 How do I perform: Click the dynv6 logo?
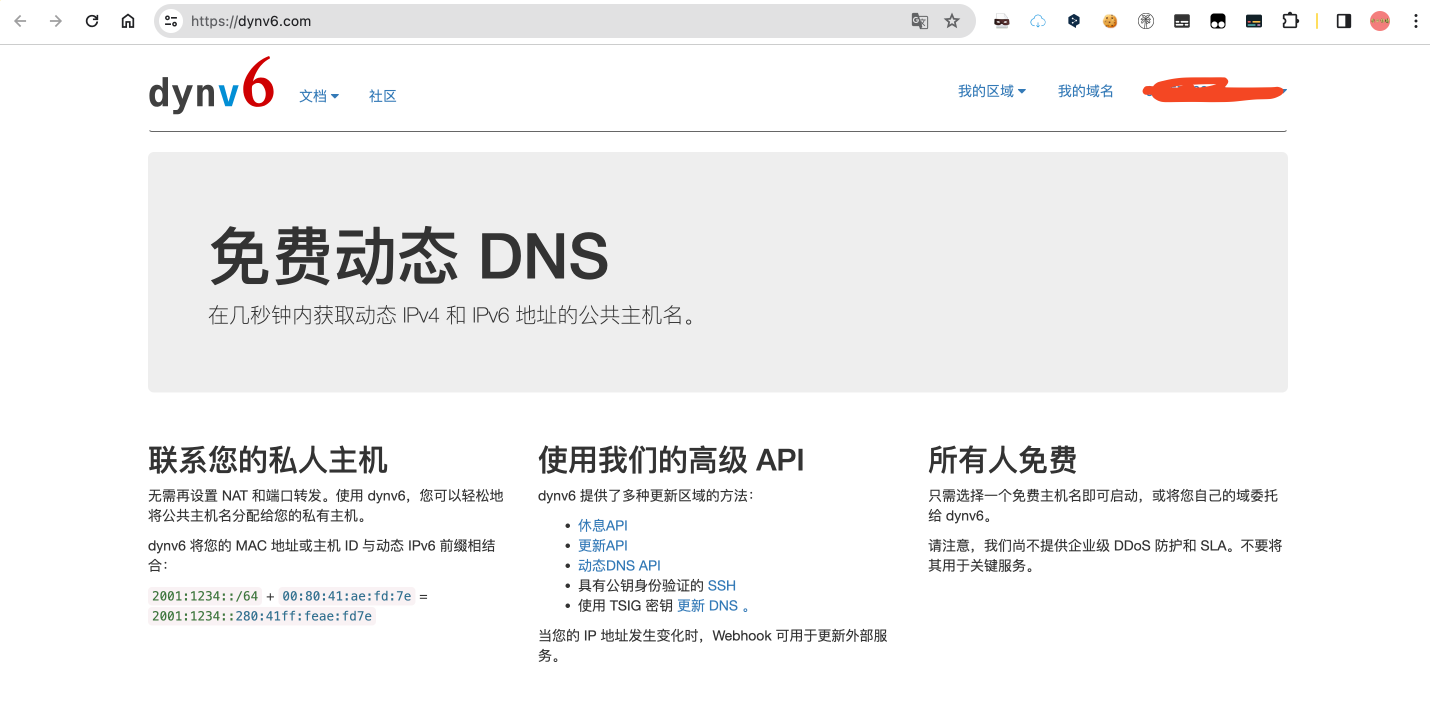click(210, 90)
